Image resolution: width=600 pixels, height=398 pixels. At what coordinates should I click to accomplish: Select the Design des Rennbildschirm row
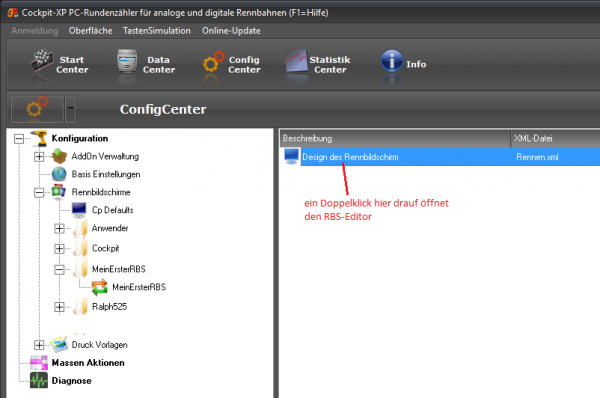pyautogui.click(x=450, y=157)
